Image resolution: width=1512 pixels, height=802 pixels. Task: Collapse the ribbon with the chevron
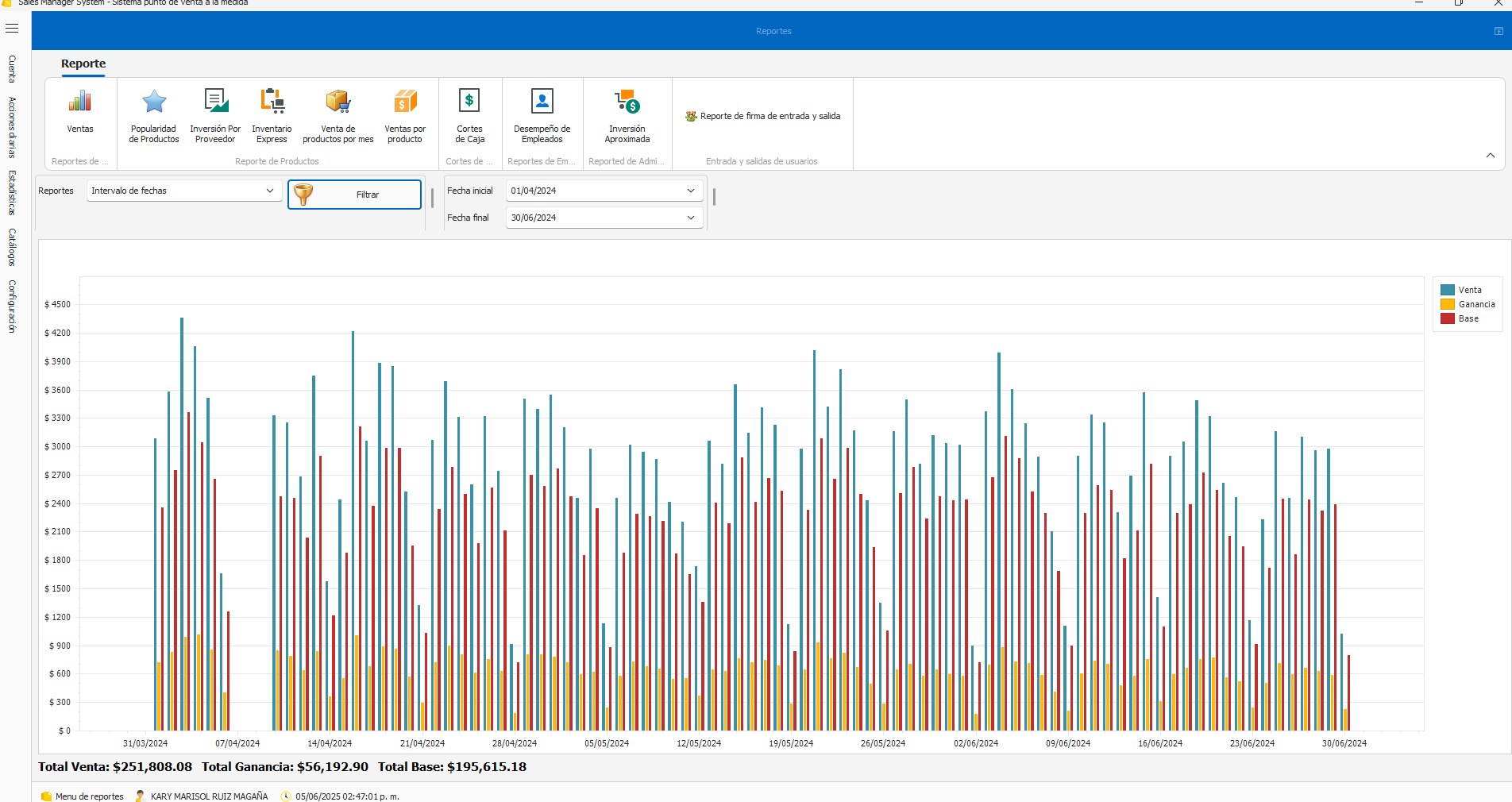1491,156
